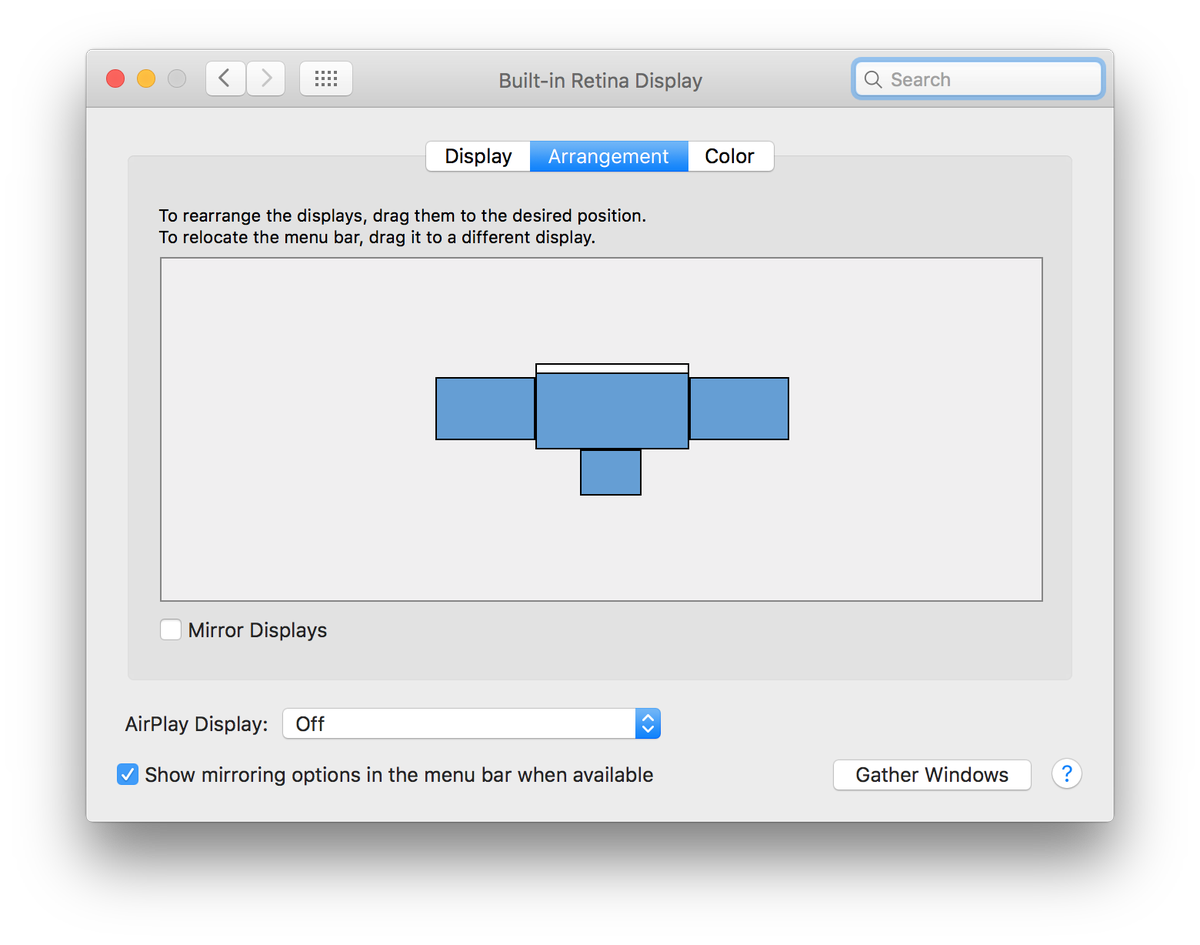The height and width of the screenshot is (945, 1200).
Task: Select the right display rectangle
Action: pos(739,408)
